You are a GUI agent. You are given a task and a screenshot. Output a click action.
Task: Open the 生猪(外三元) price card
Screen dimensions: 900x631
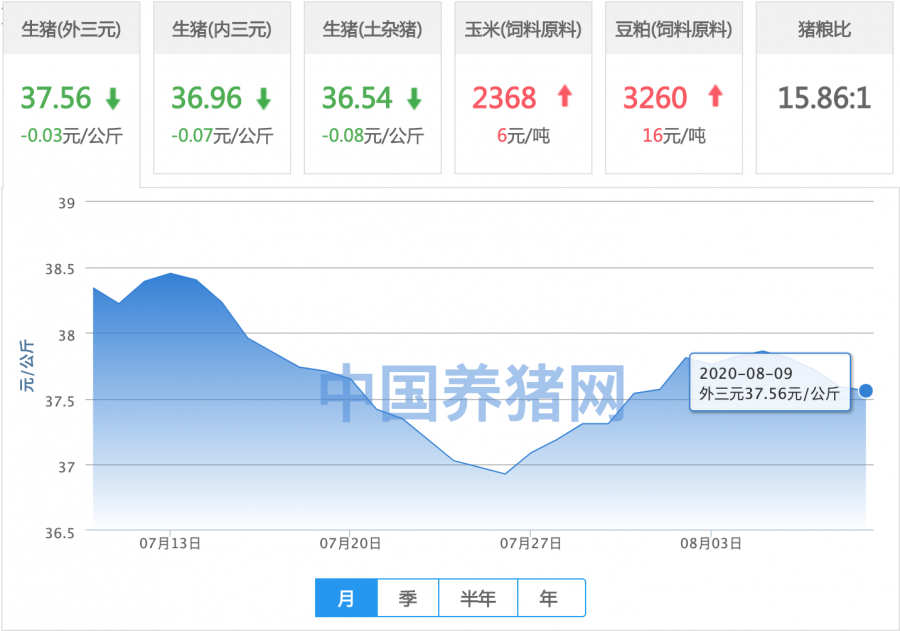[71, 85]
